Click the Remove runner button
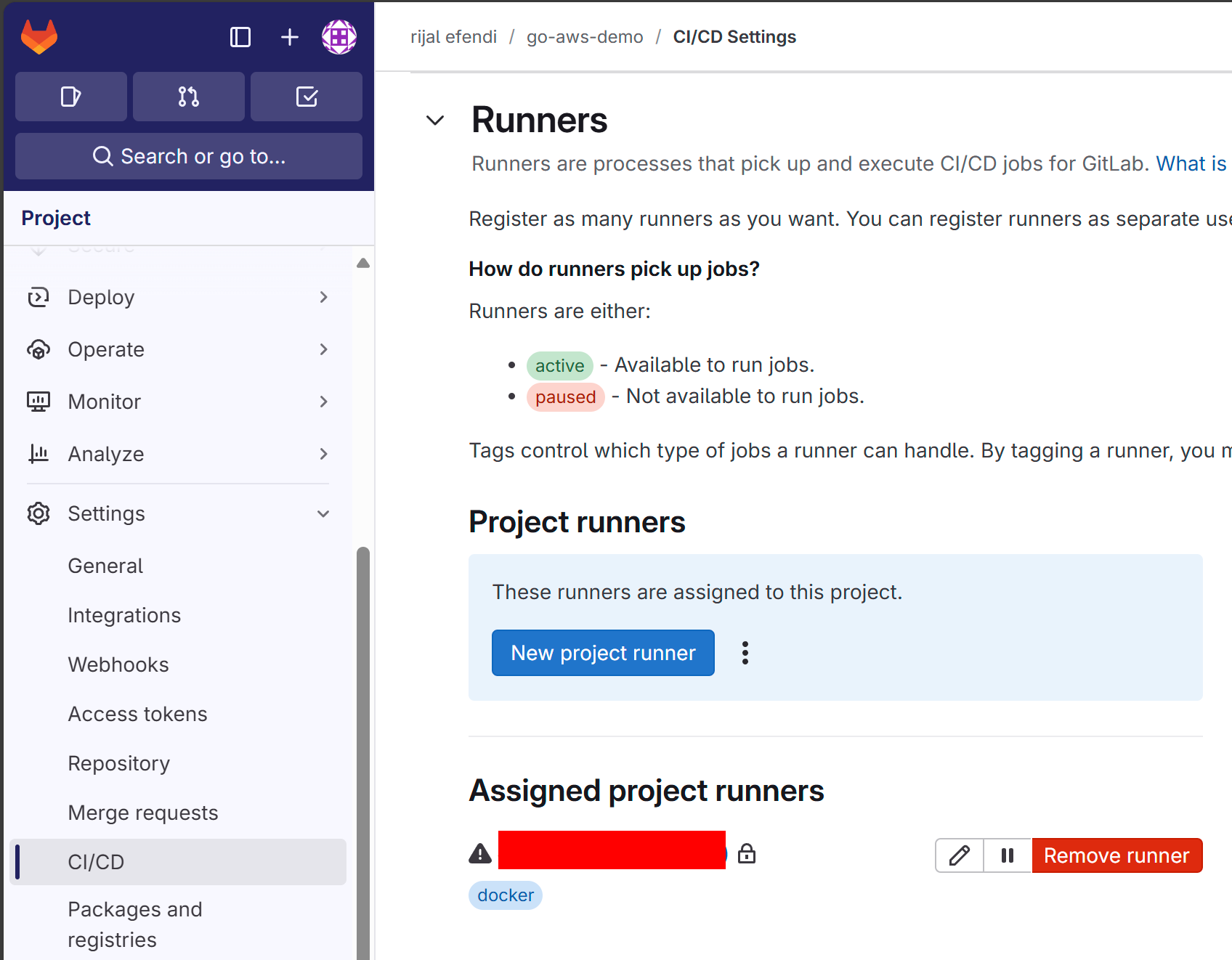The image size is (1232, 960). (x=1117, y=855)
